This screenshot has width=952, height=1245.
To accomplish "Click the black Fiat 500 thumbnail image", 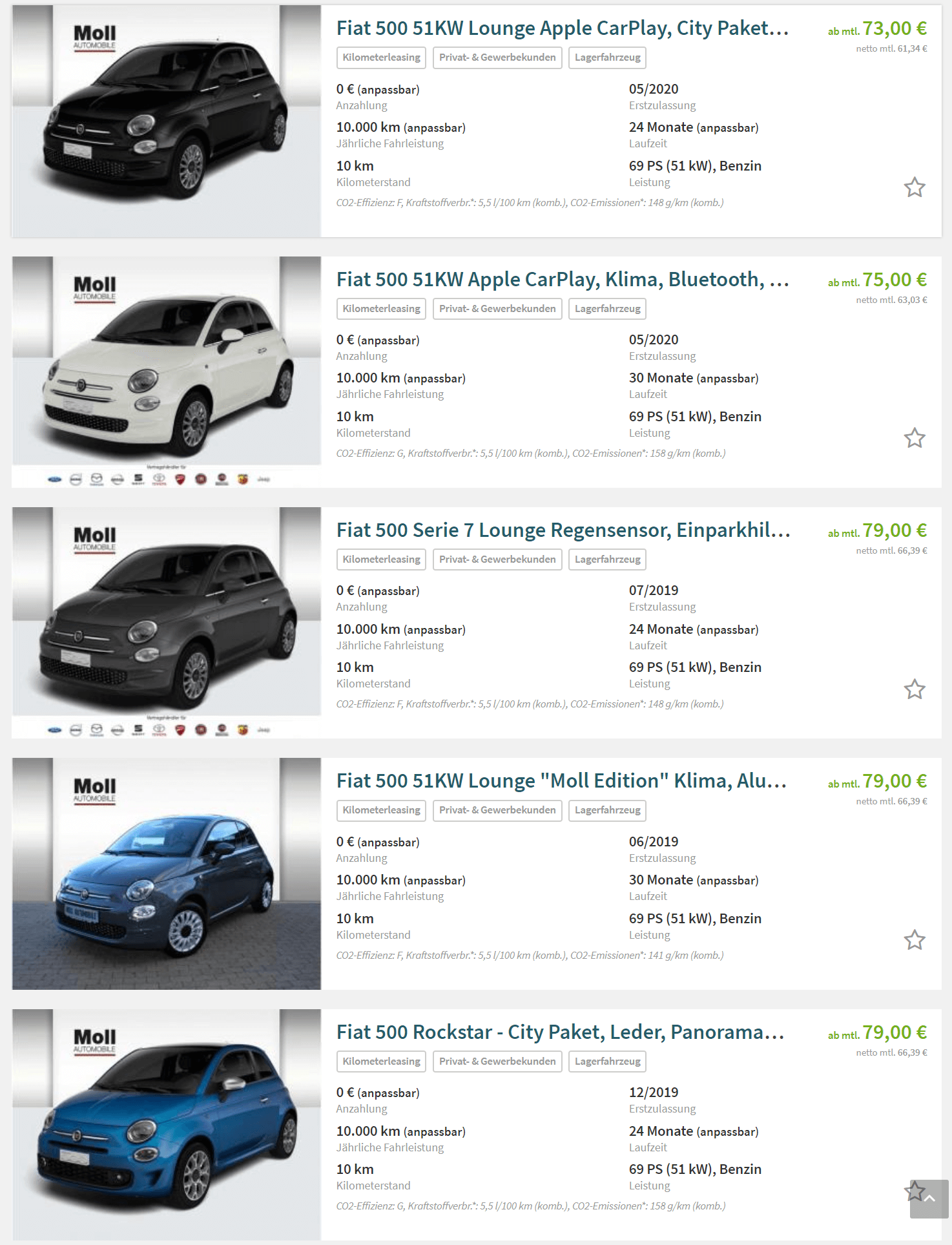I will pyautogui.click(x=167, y=121).
